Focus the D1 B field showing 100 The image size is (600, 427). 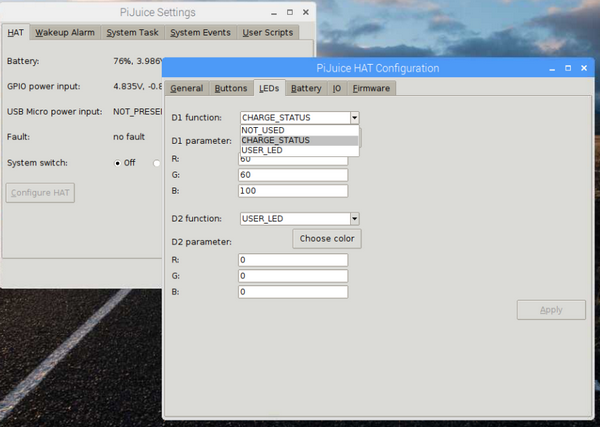pyautogui.click(x=293, y=191)
